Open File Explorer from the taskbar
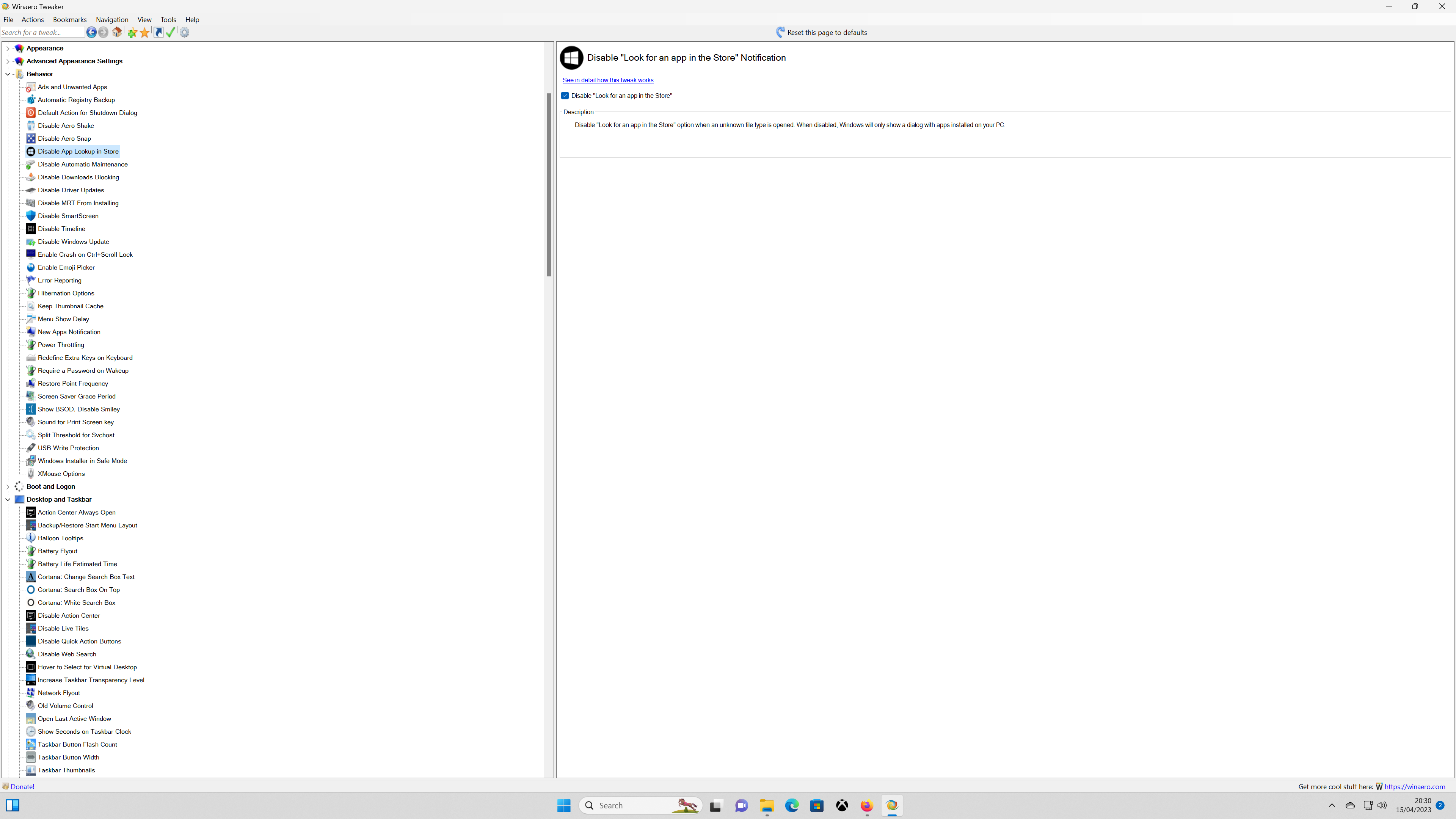Image resolution: width=1456 pixels, height=819 pixels. [x=766, y=805]
